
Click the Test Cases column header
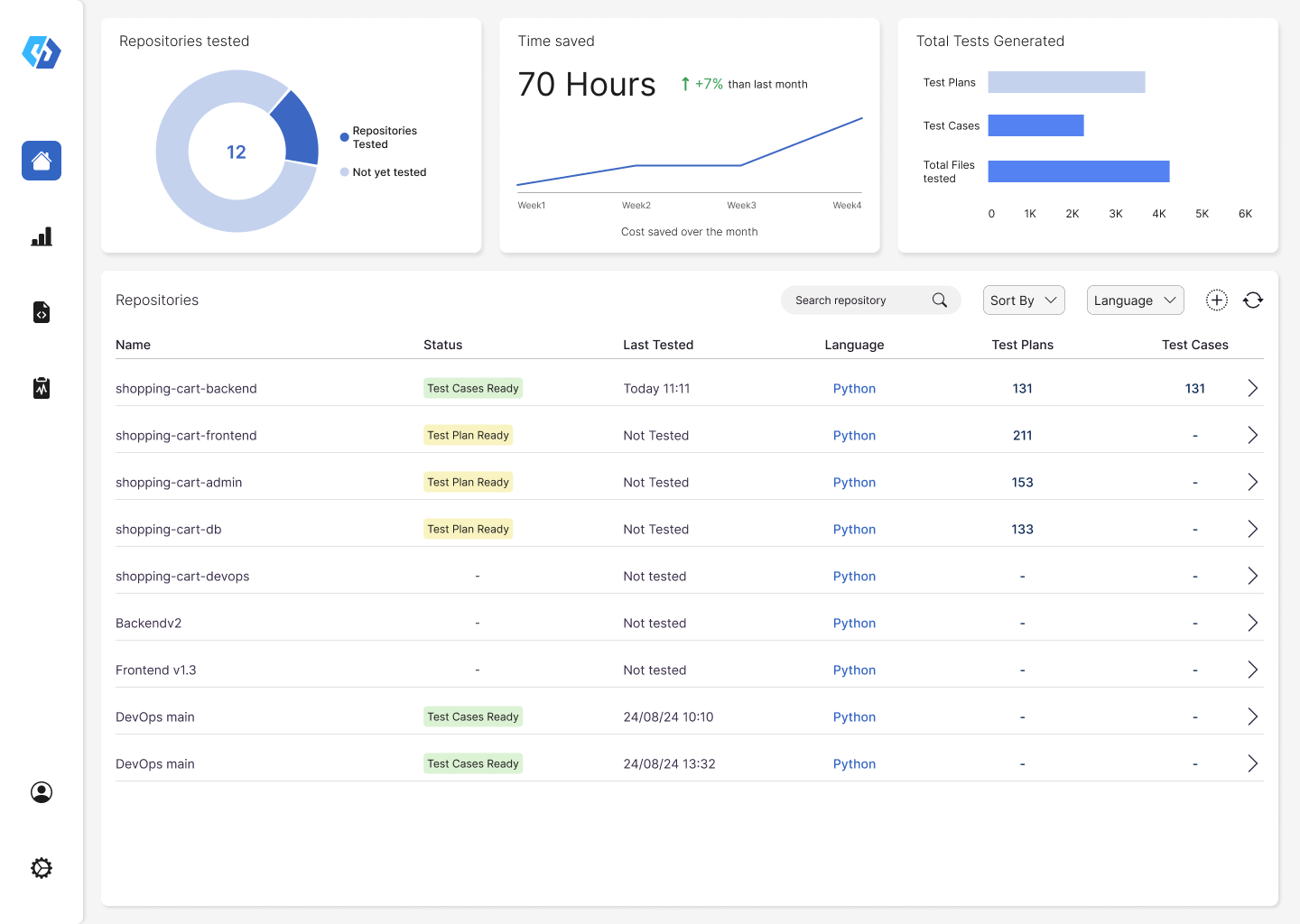click(x=1194, y=345)
